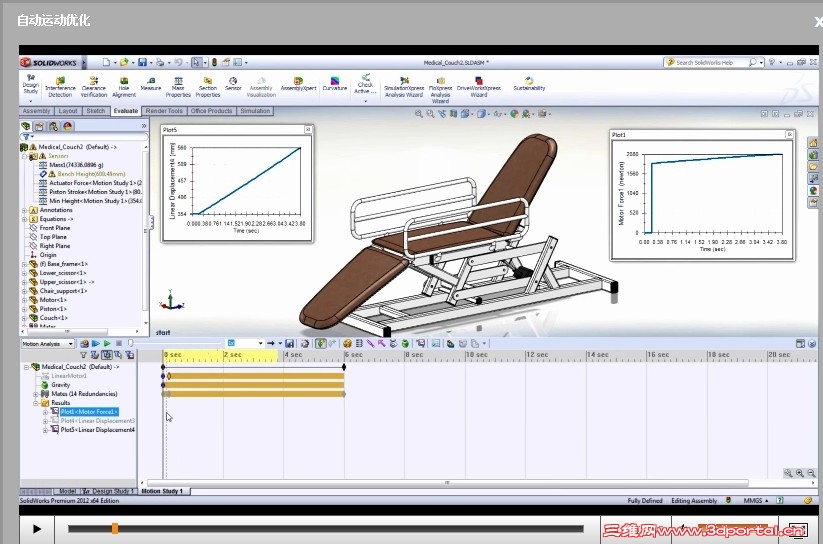
Task: Start FloXpress Analysis Wizard
Action: point(440,89)
